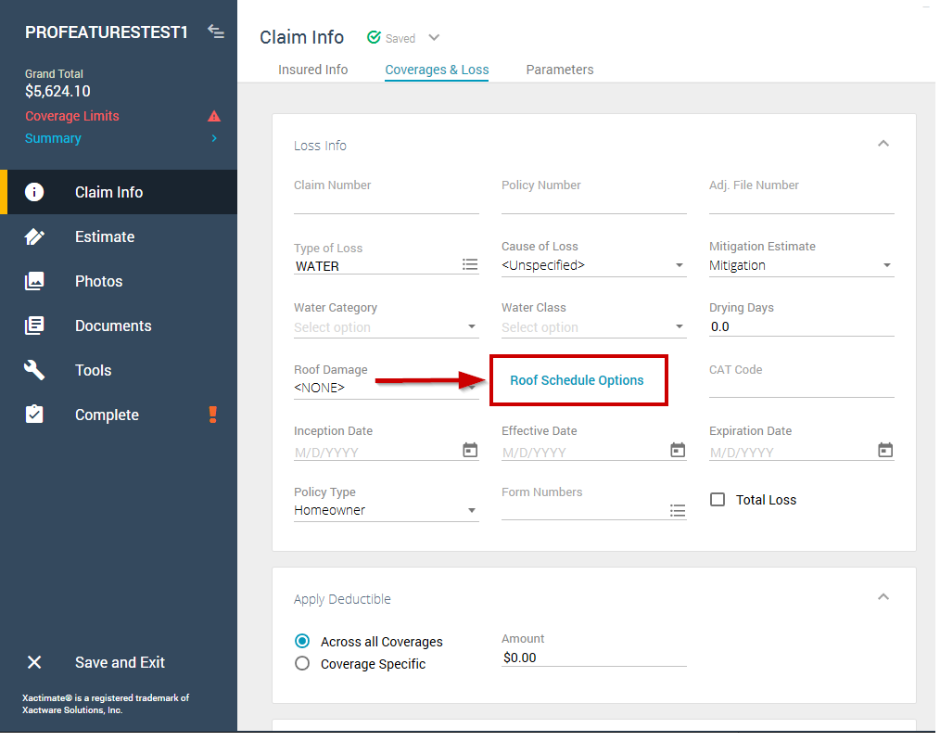Image resolution: width=936 pixels, height=733 pixels.
Task: Click the Coverage Limits warning triangle icon
Action: pos(214,116)
